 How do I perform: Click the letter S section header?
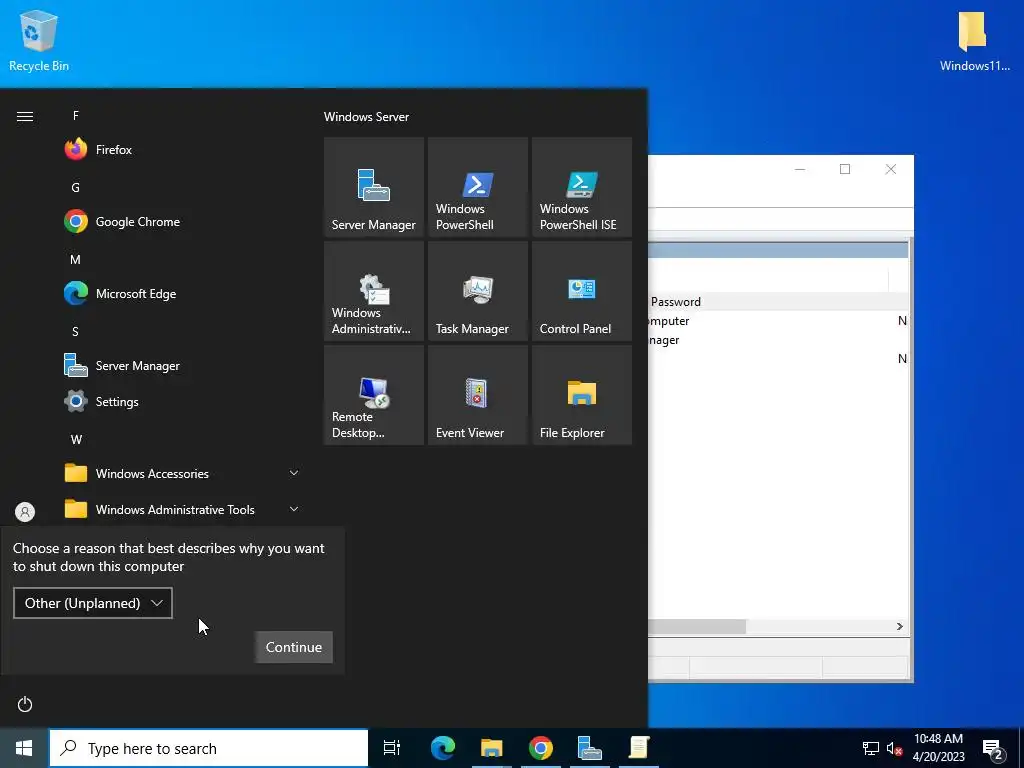(76, 331)
